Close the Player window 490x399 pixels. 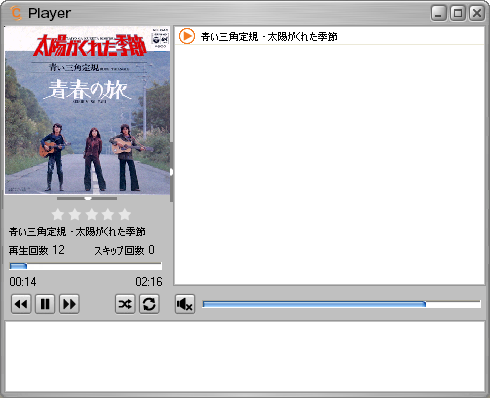click(x=477, y=13)
